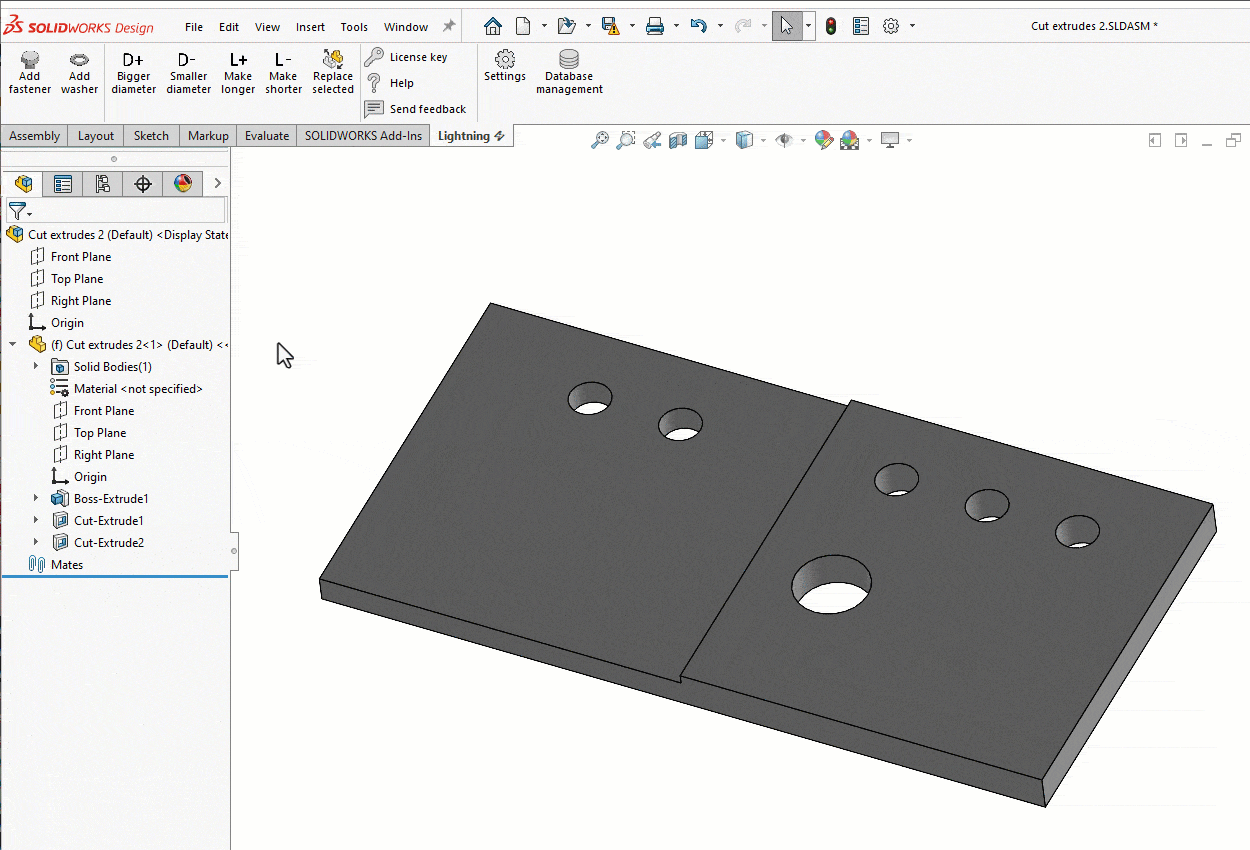The height and width of the screenshot is (850, 1250).
Task: Click the Save icon with warning badge
Action: coord(610,27)
